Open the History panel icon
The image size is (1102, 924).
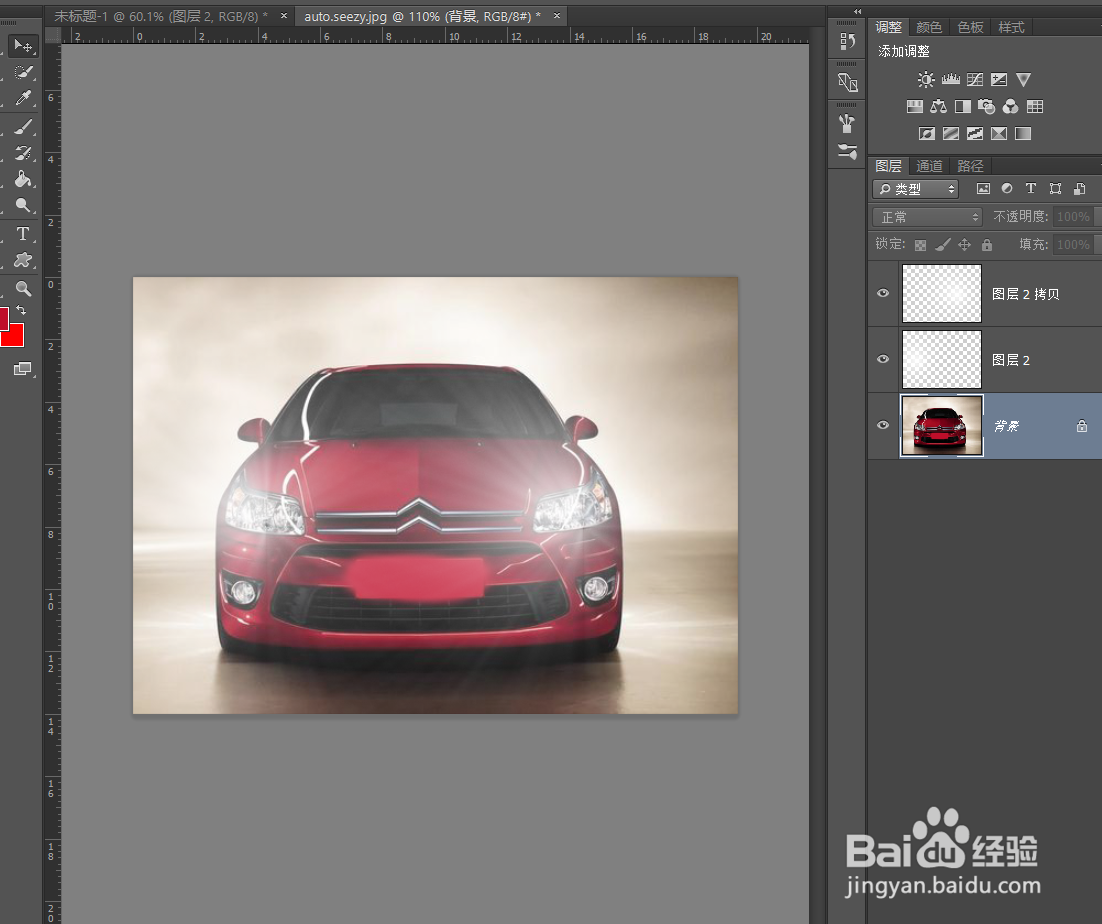coord(848,41)
